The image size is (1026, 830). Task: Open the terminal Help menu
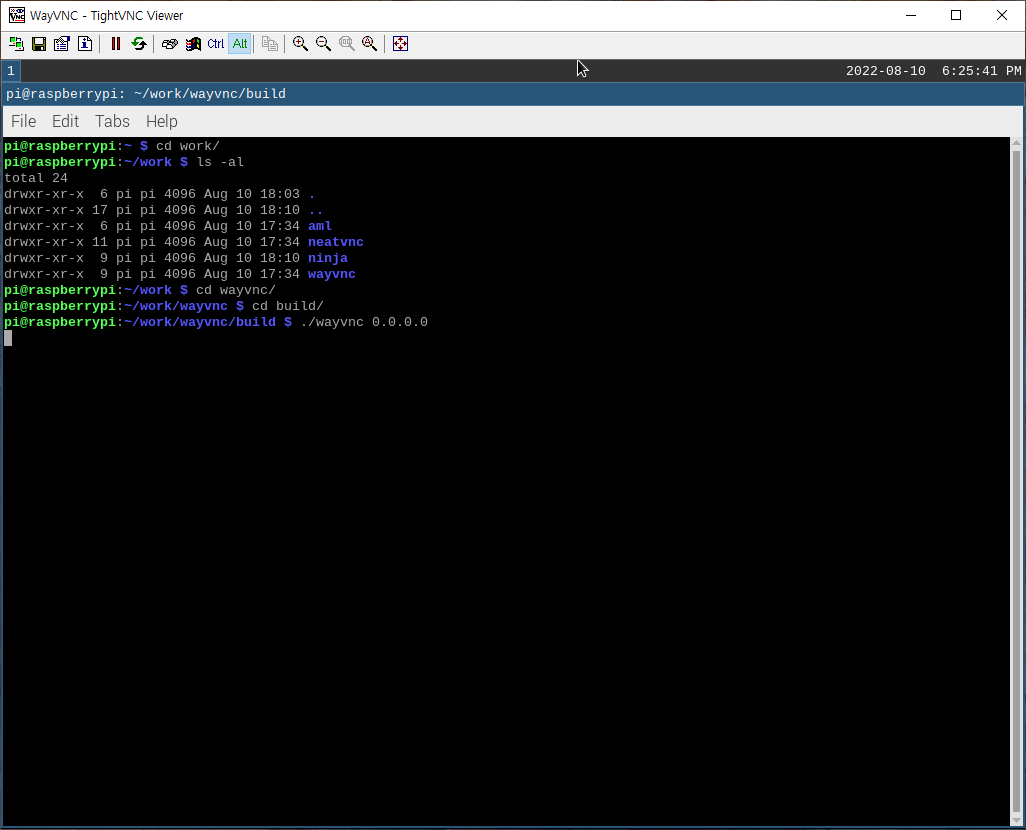(x=162, y=122)
